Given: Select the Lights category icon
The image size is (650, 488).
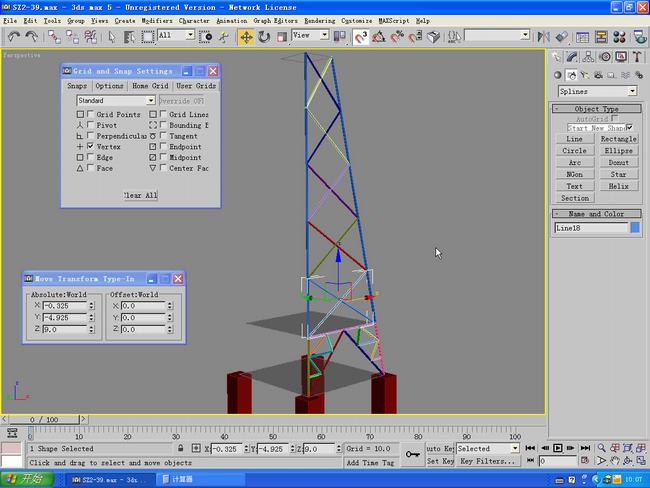Looking at the screenshot, I should [585, 75].
